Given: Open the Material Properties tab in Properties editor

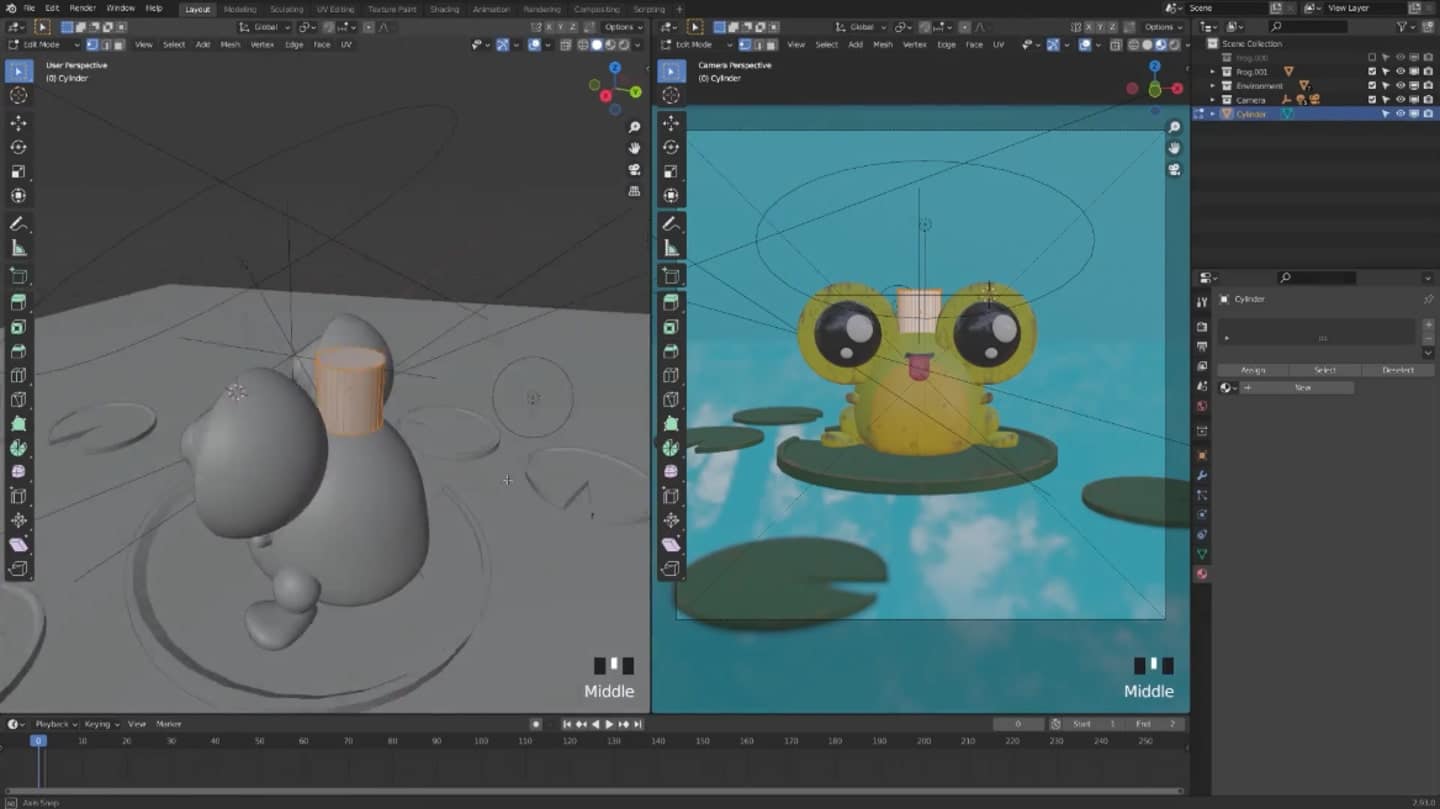Looking at the screenshot, I should 1200,573.
